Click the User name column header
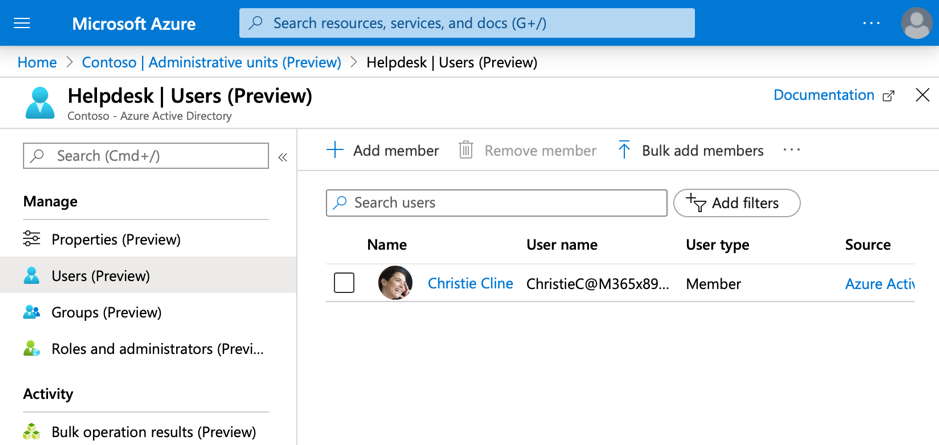The height and width of the screenshot is (445, 939). 562,244
